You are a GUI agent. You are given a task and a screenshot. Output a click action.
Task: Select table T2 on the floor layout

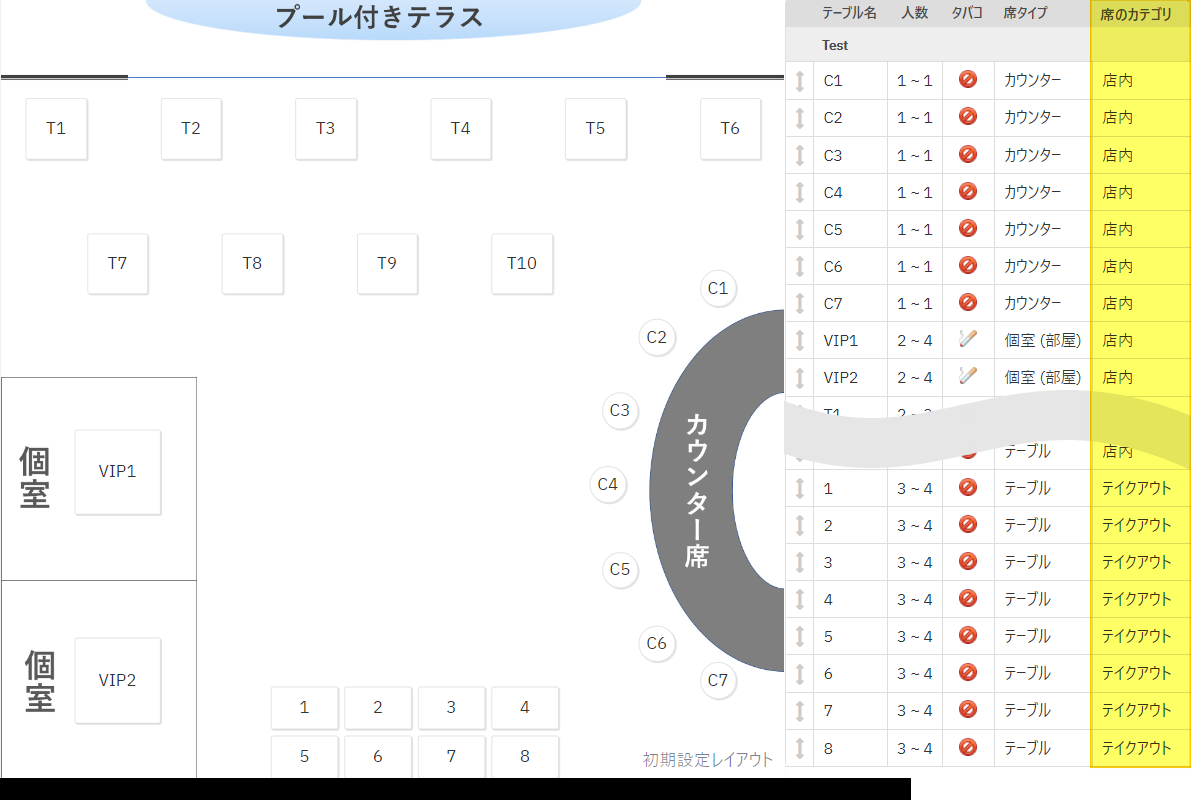[x=191, y=128]
